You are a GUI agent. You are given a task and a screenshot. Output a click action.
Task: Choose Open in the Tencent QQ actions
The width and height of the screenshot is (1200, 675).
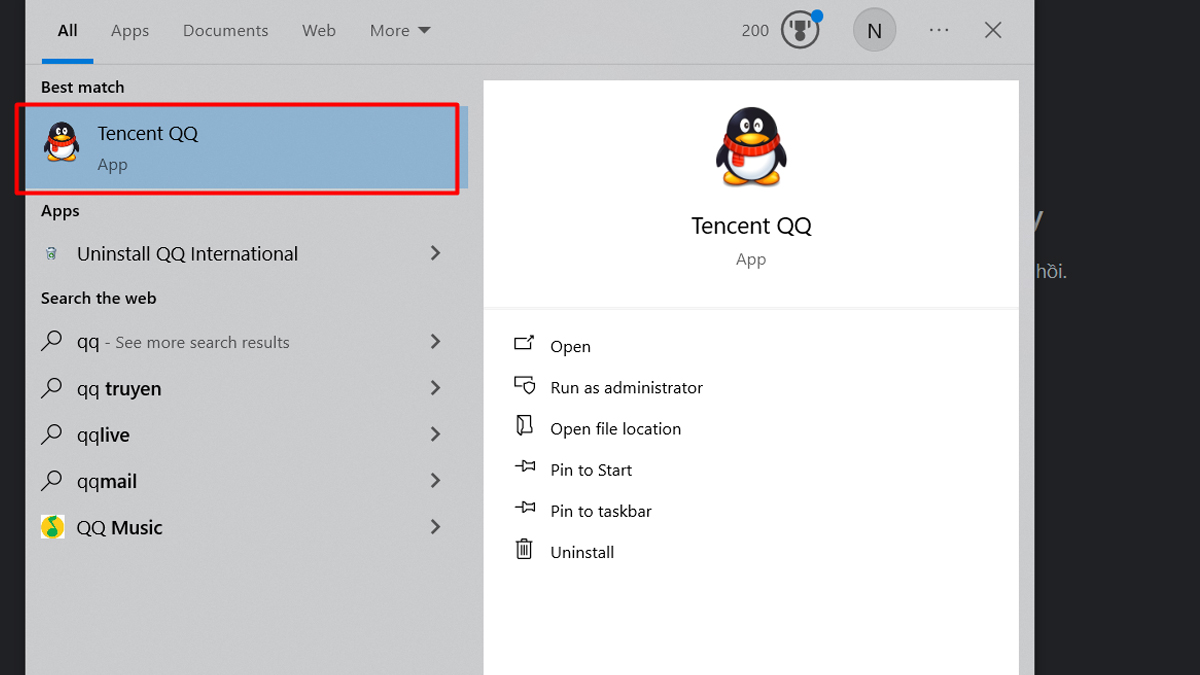[570, 346]
